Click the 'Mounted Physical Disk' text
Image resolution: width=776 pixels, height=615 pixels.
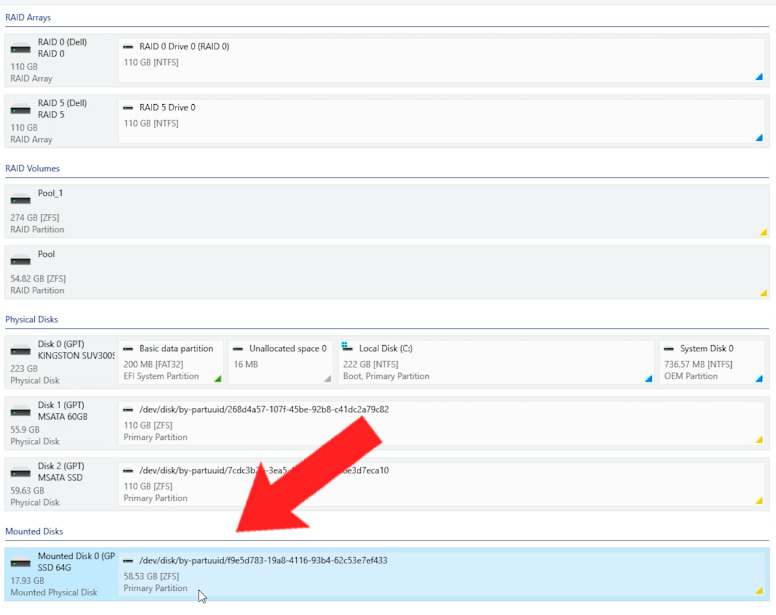(x=54, y=592)
